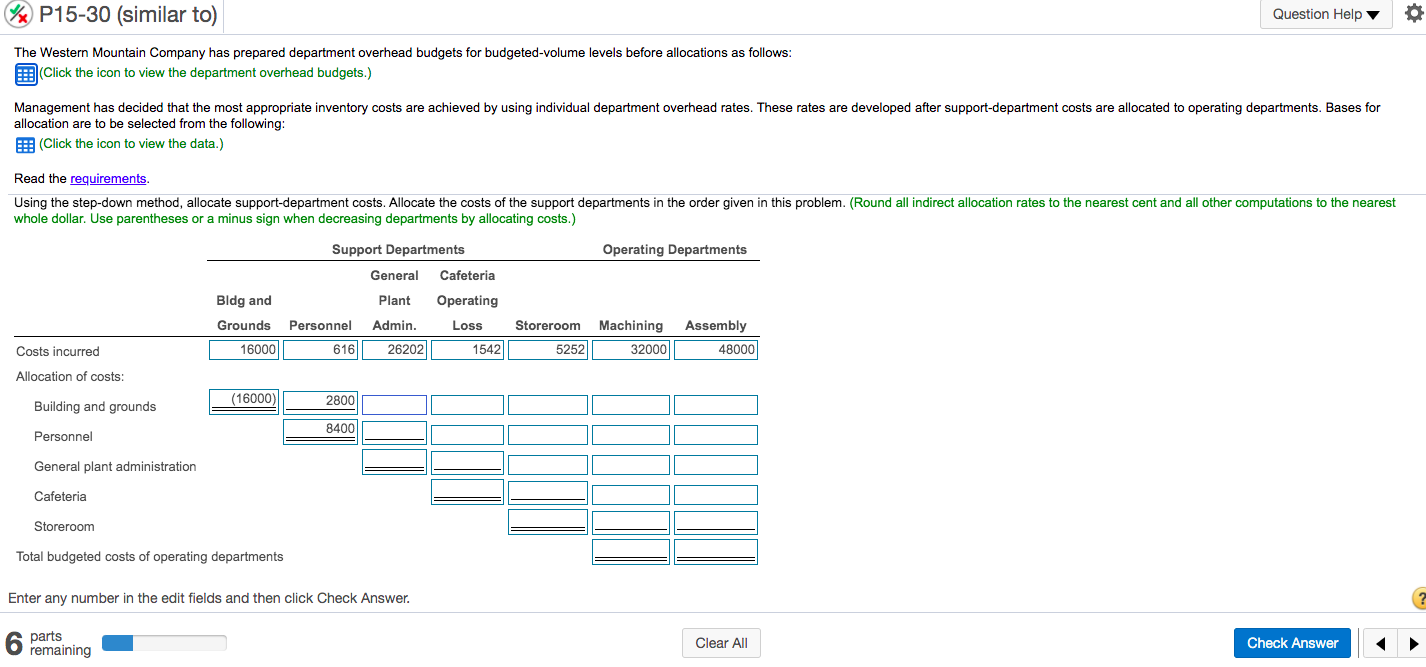Click Building and grounds row Cafeteria field
The height and width of the screenshot is (667, 1426).
(x=467, y=405)
